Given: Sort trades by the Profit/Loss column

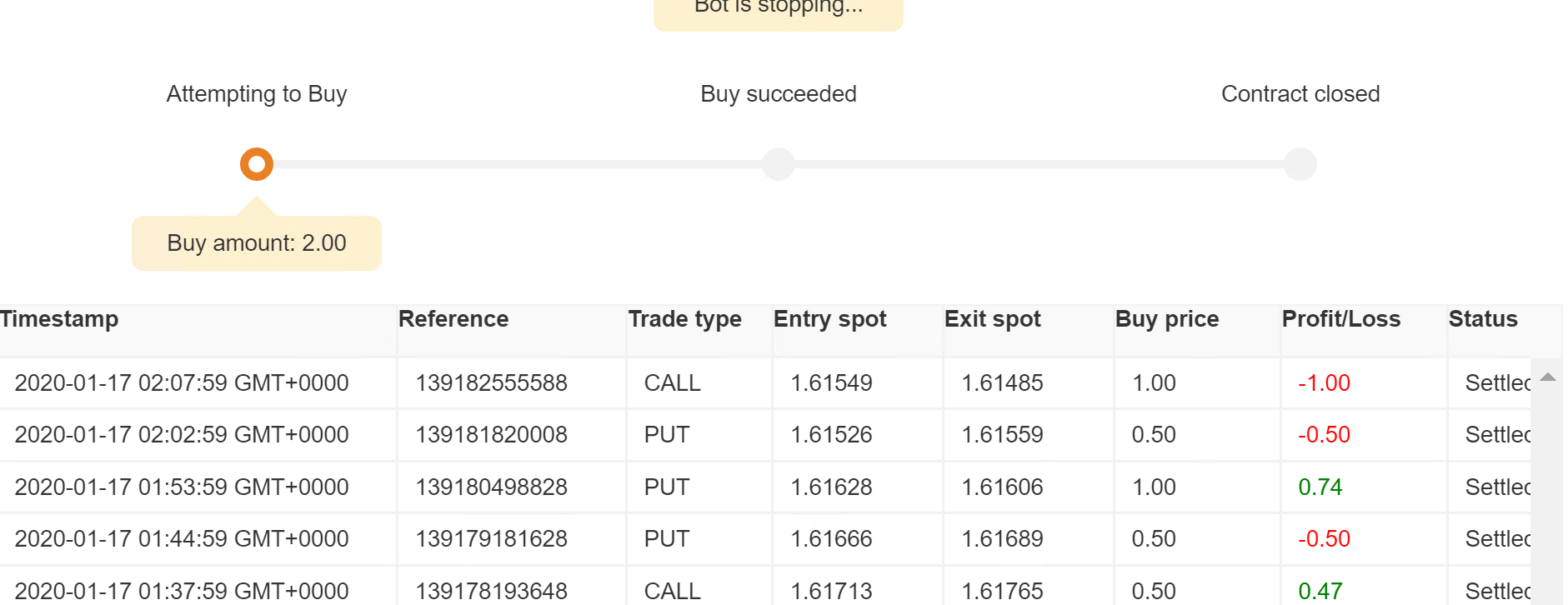Looking at the screenshot, I should coord(1340,318).
